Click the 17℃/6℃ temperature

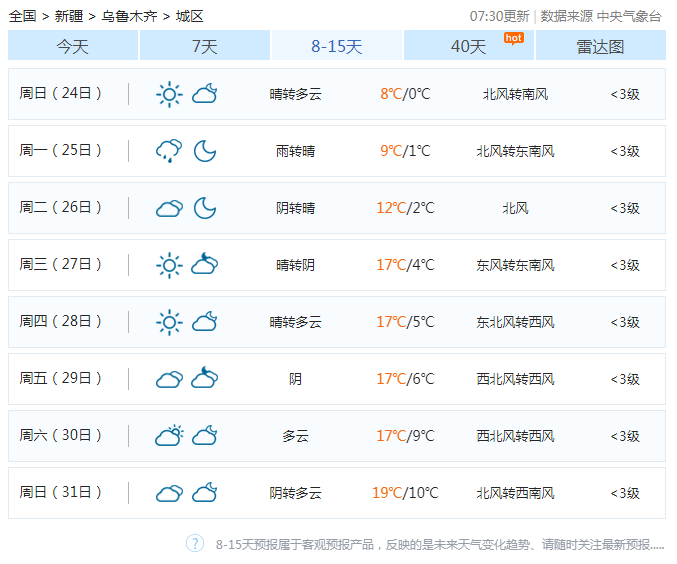[405, 379]
